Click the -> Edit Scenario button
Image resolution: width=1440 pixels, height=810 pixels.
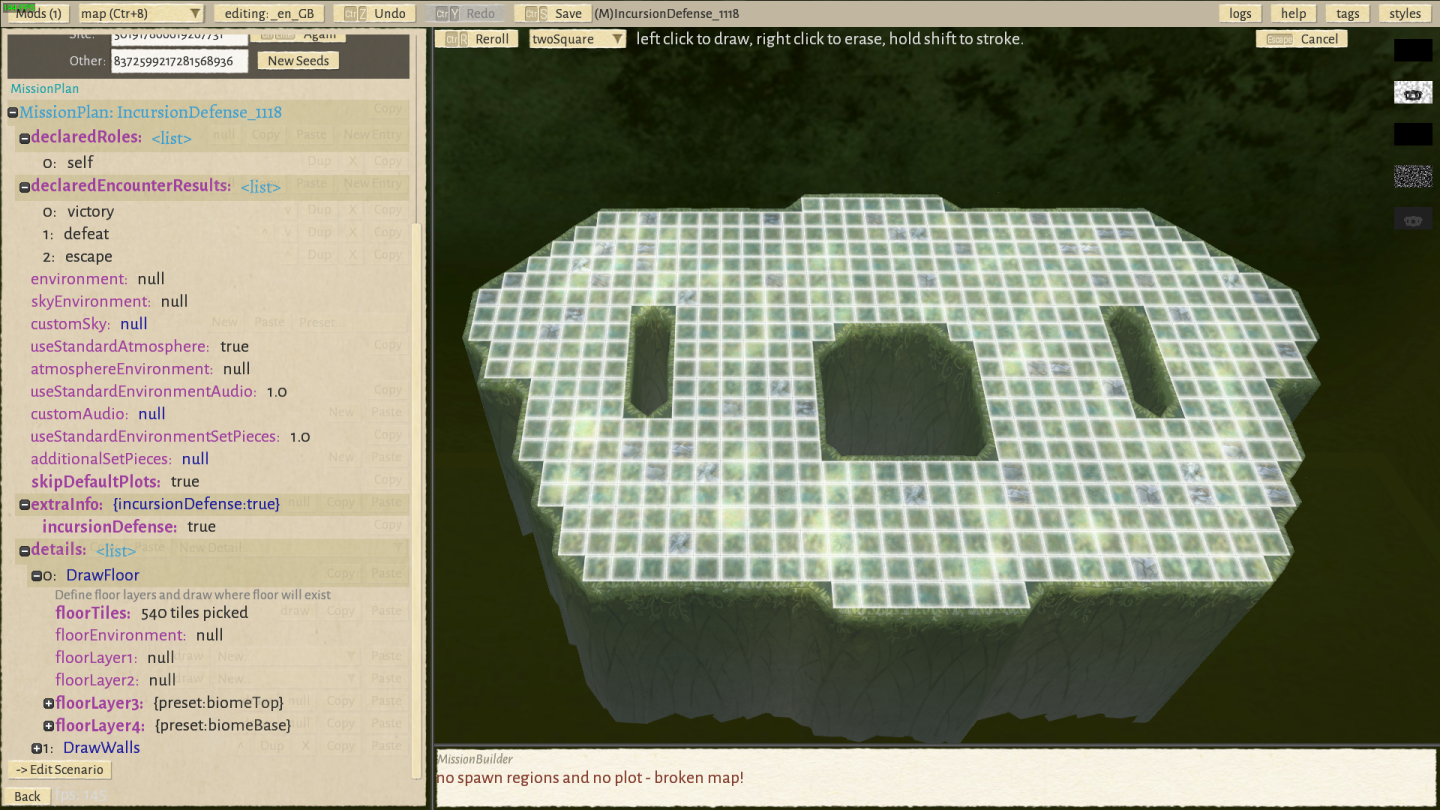(x=60, y=770)
